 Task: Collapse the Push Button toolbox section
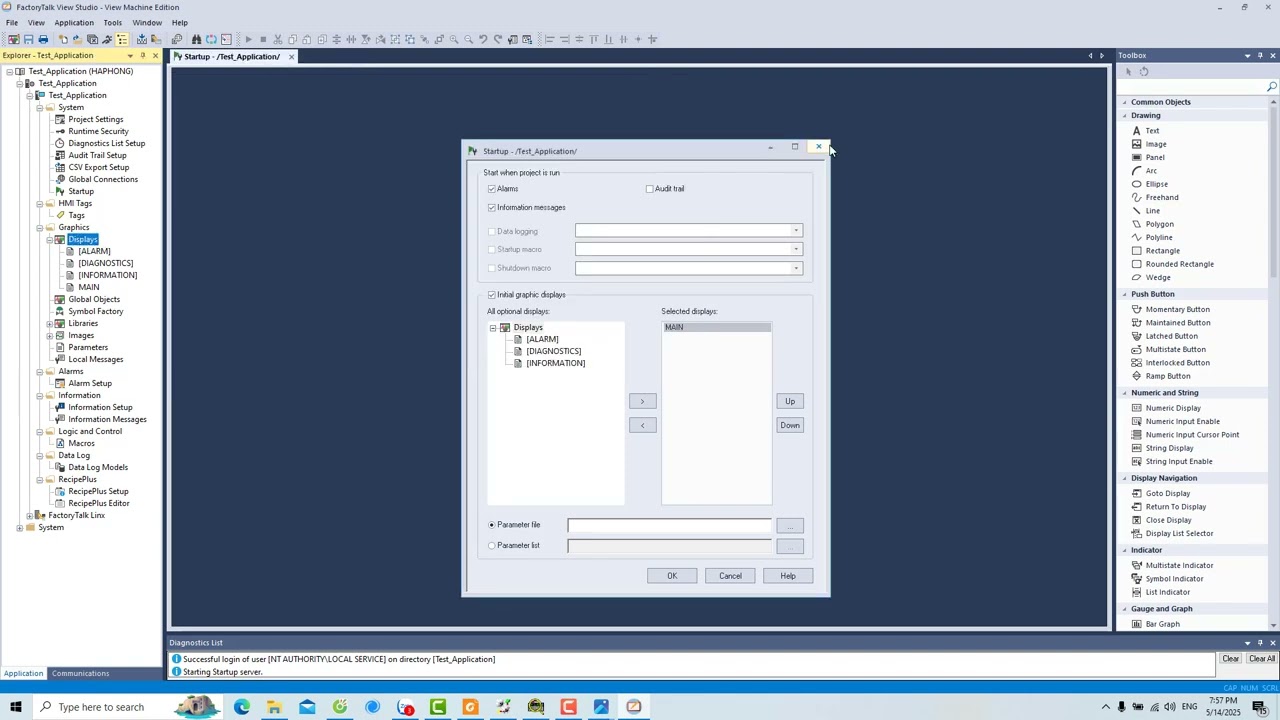[1124, 294]
